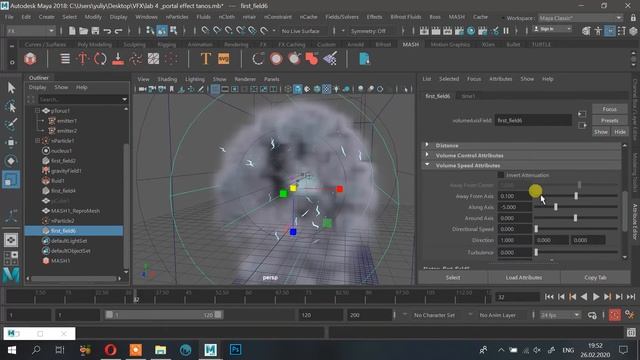Viewport: 640px width, 360px height.
Task: Open Attribute Editor Attributes menu
Action: [500, 79]
